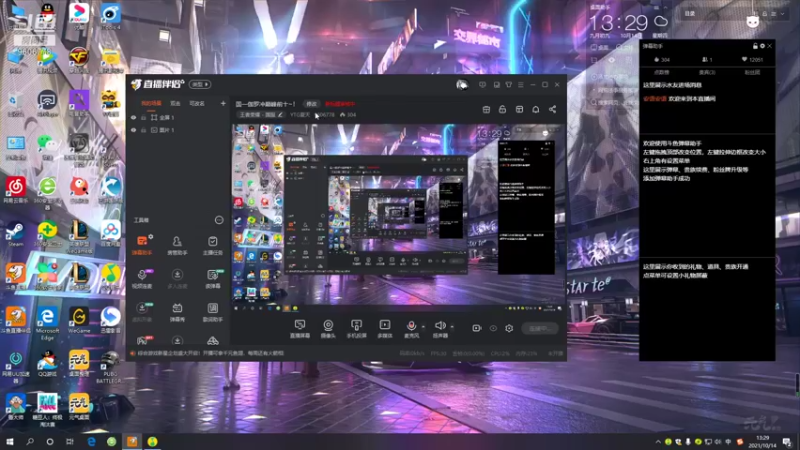800x450 pixels.
Task: Click the bell notification icon beside stream title
Action: (x=536, y=109)
